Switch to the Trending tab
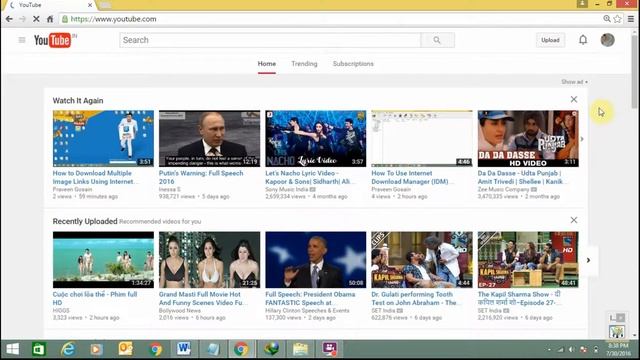Screen dimensions: 640x360 pos(304,64)
